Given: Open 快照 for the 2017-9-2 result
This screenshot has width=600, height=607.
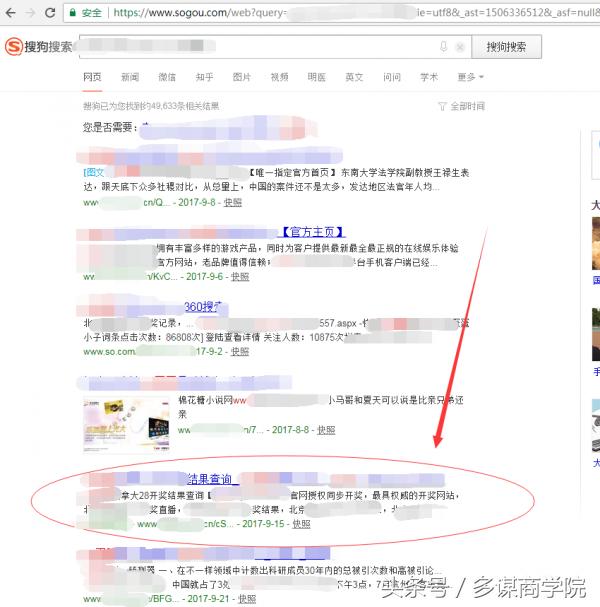Looking at the screenshot, I should [240, 352].
